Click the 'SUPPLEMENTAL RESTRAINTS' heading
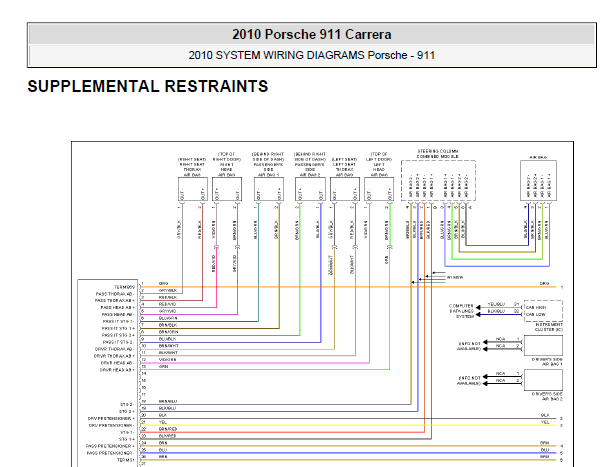The width and height of the screenshot is (604, 467). 148,86
